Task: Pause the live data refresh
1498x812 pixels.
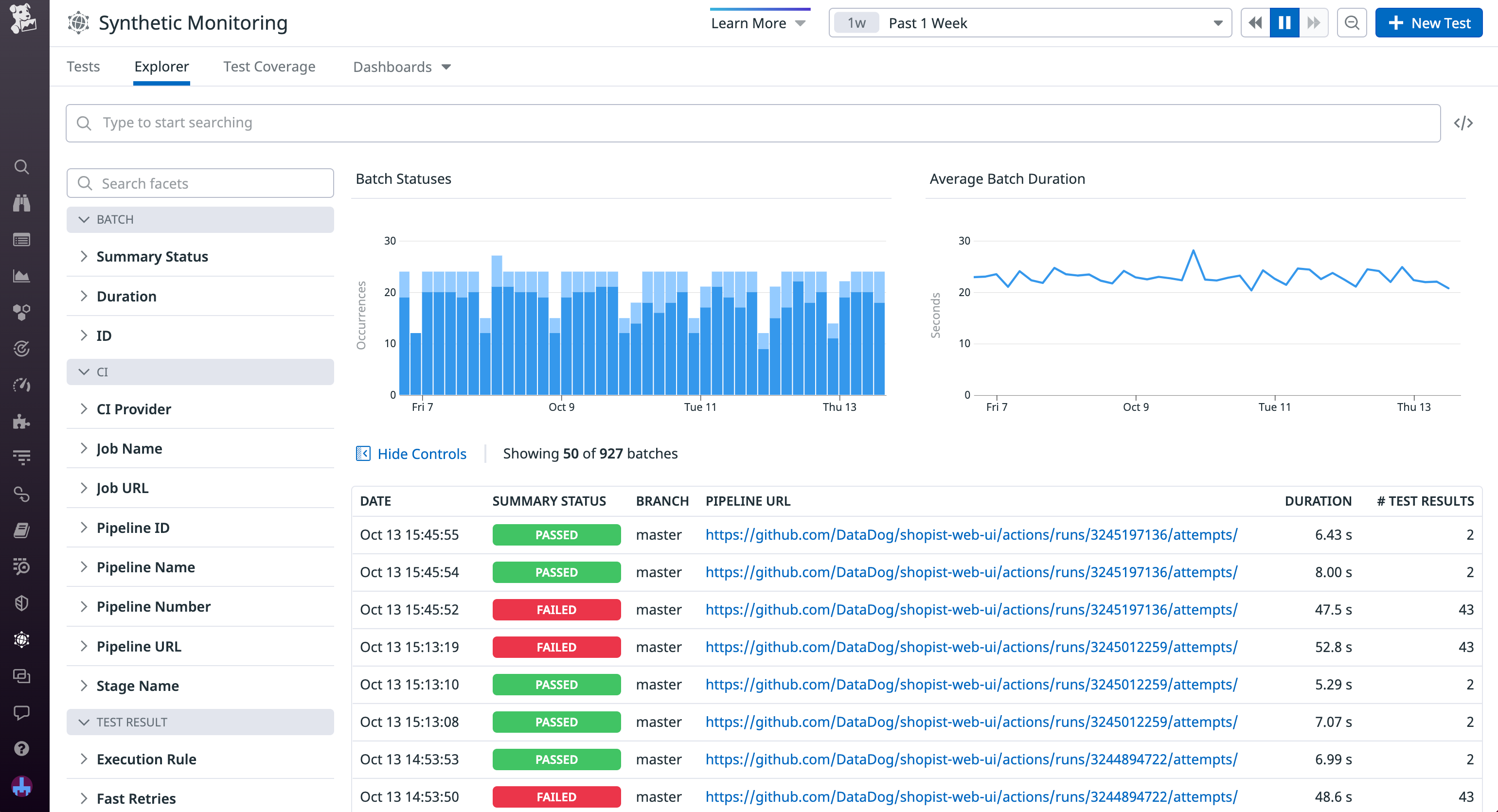Action: click(1284, 23)
